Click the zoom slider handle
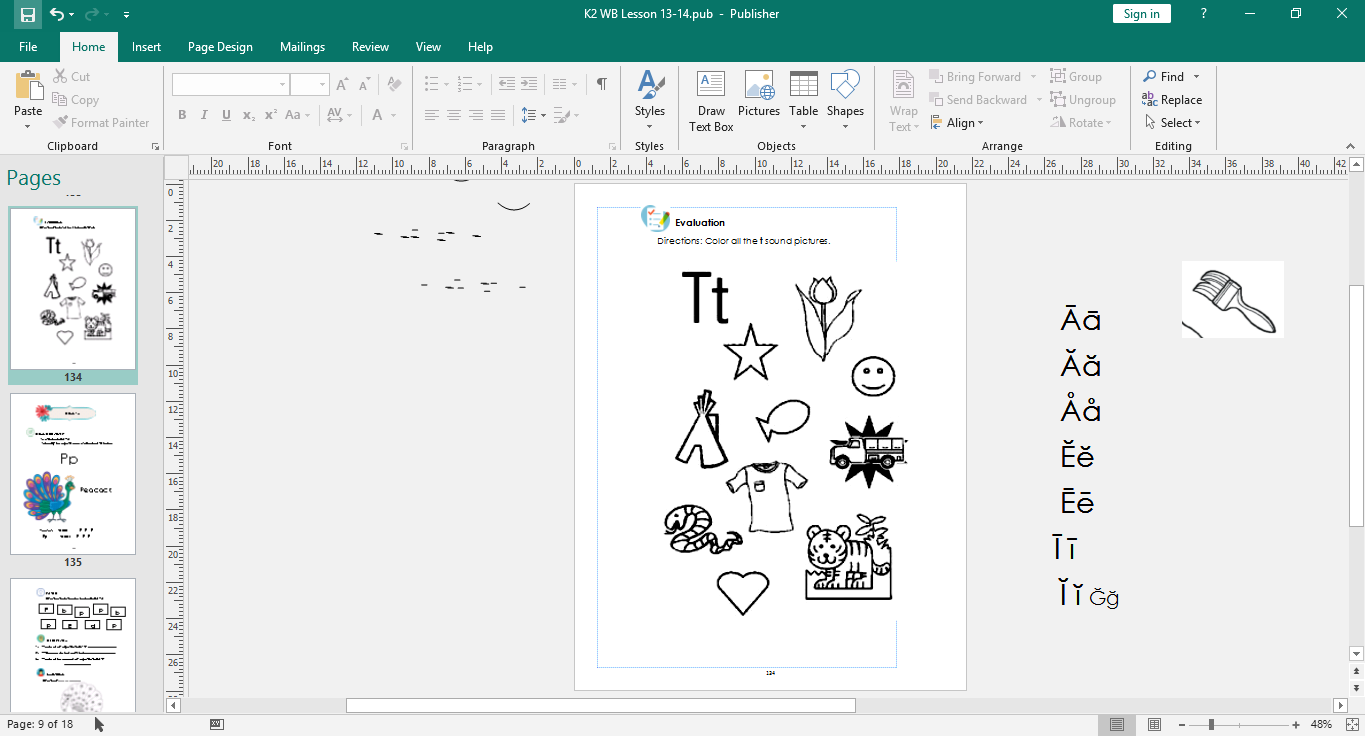1365x736 pixels. (1211, 725)
